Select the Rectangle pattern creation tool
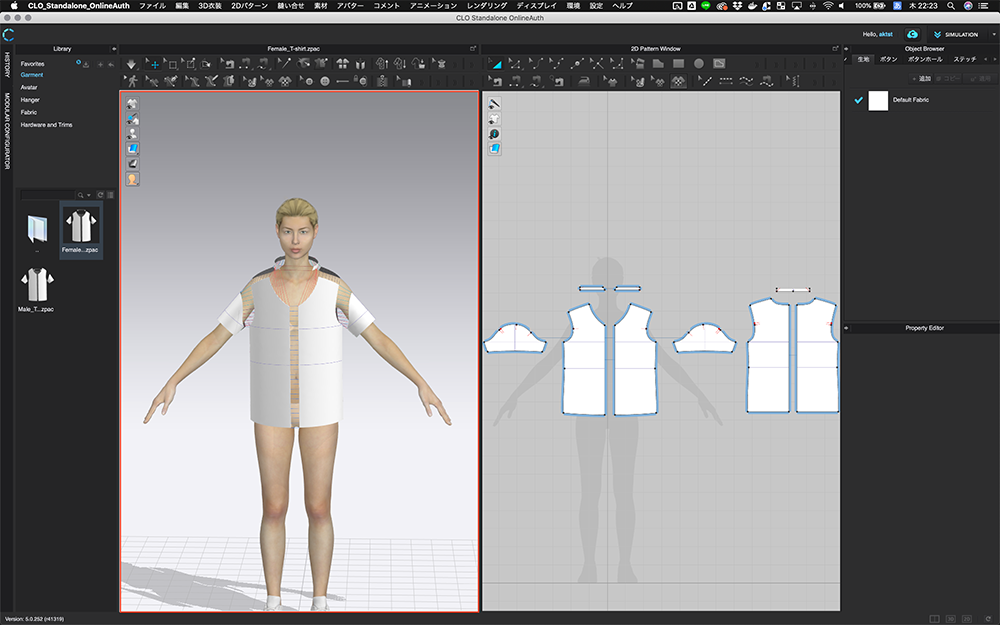Image resolution: width=1000 pixels, height=625 pixels. pos(679,64)
